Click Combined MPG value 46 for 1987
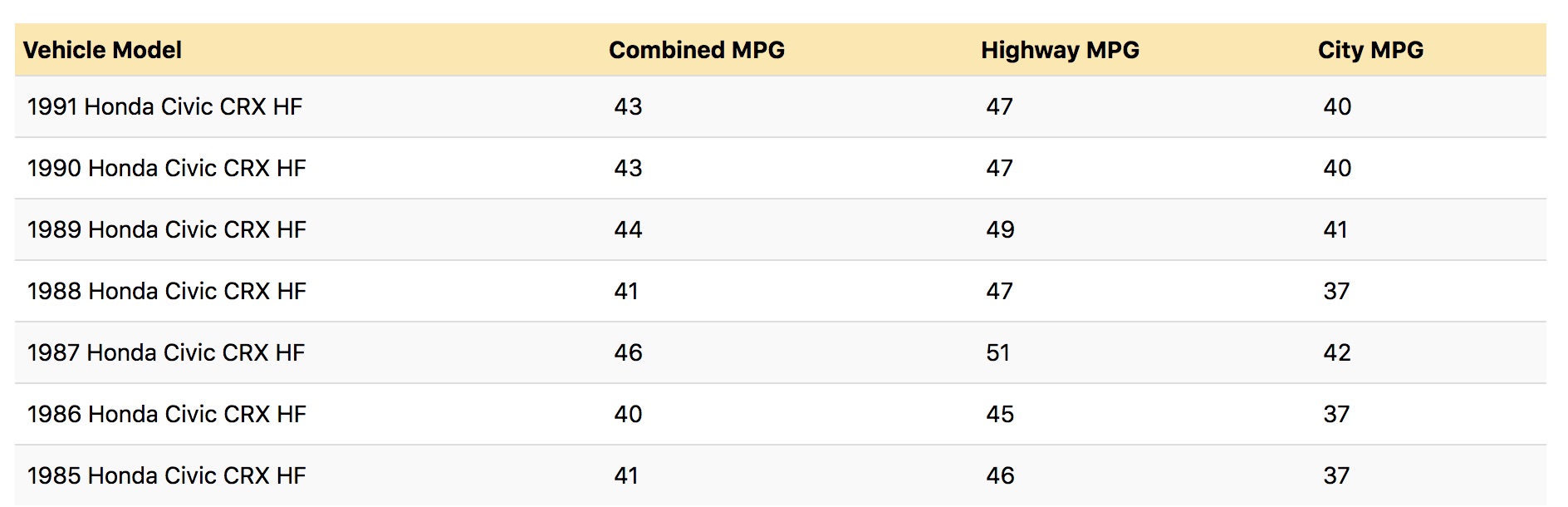This screenshot has width=1568, height=507. click(x=628, y=352)
